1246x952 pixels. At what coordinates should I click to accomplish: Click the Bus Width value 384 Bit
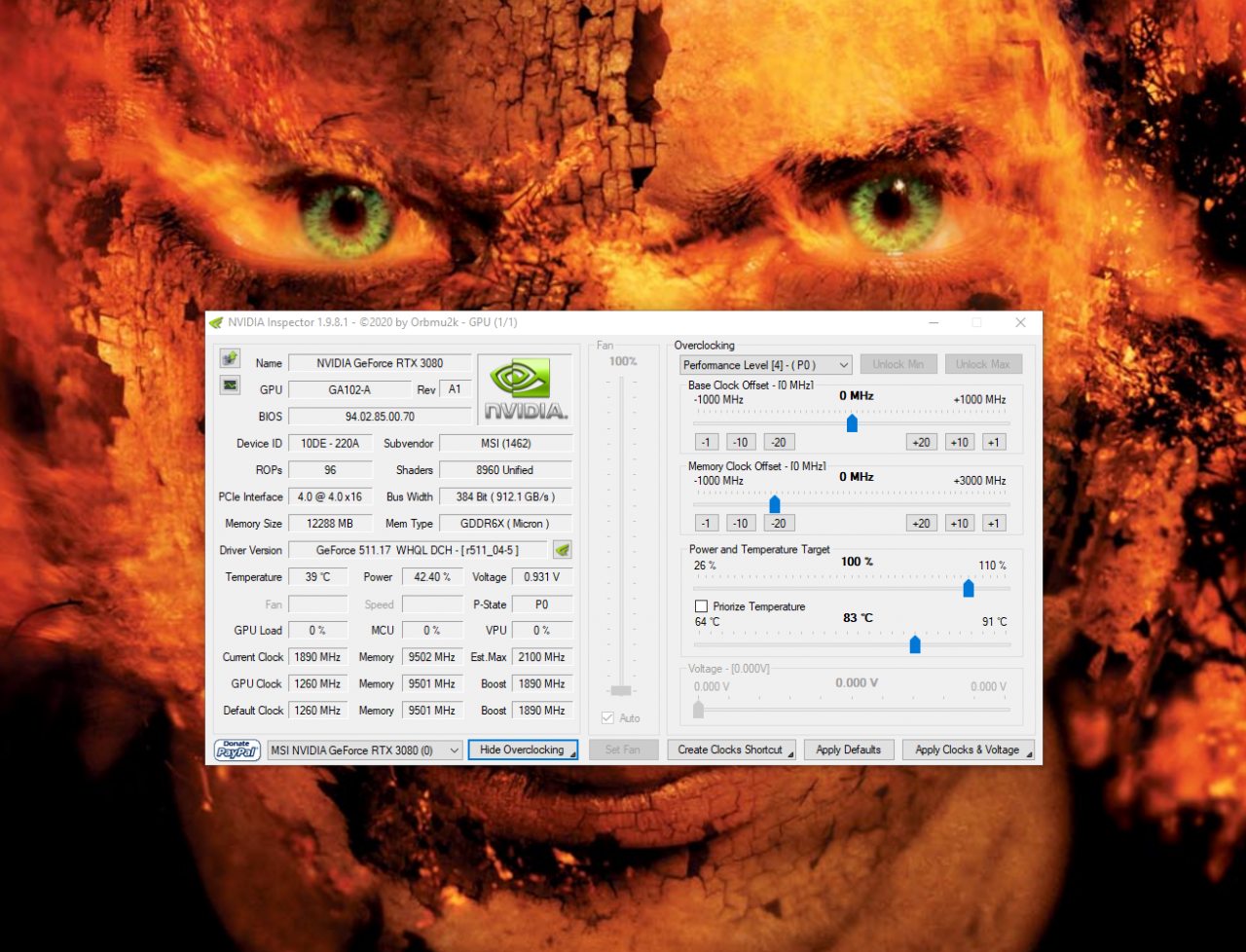click(x=505, y=496)
